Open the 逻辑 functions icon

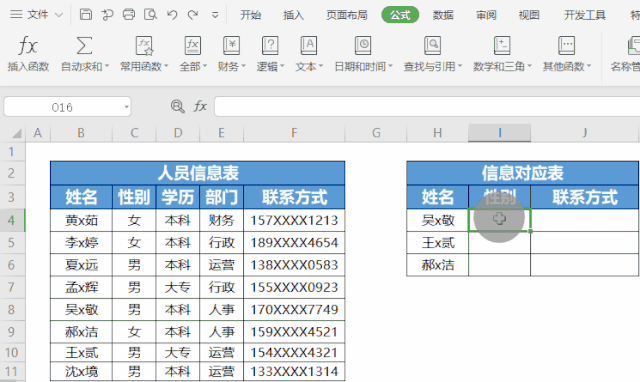tap(270, 45)
